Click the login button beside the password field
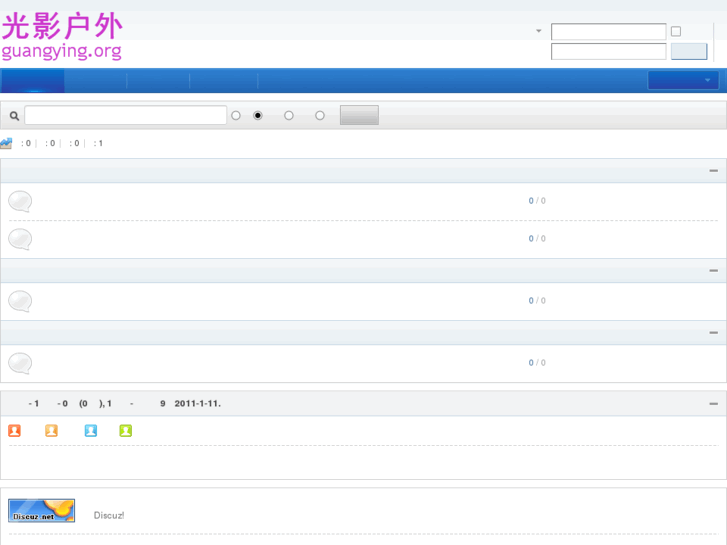The image size is (727, 545). [x=689, y=51]
